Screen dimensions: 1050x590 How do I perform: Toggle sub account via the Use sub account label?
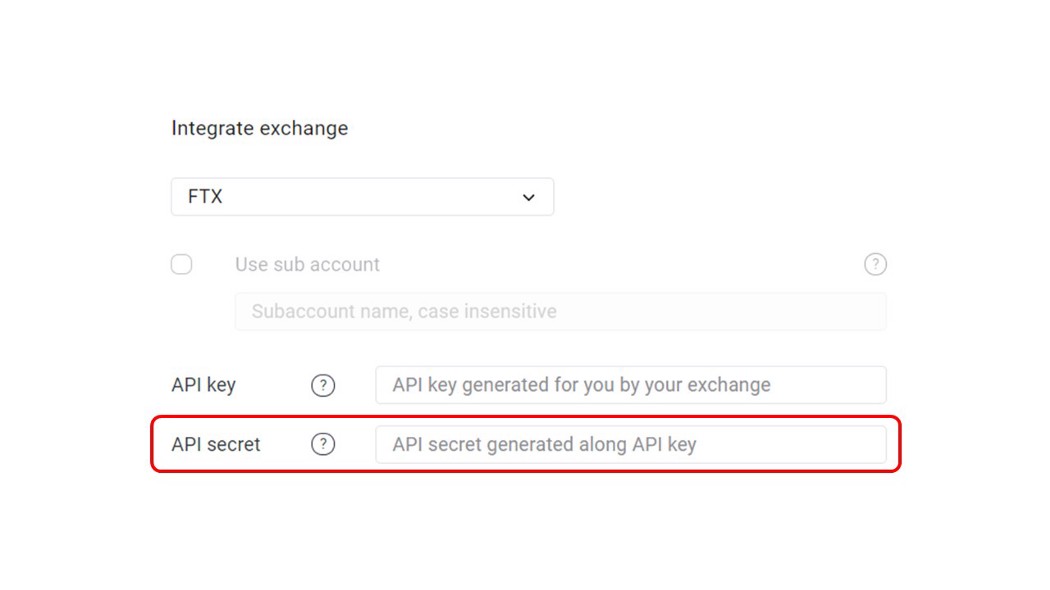pos(307,265)
